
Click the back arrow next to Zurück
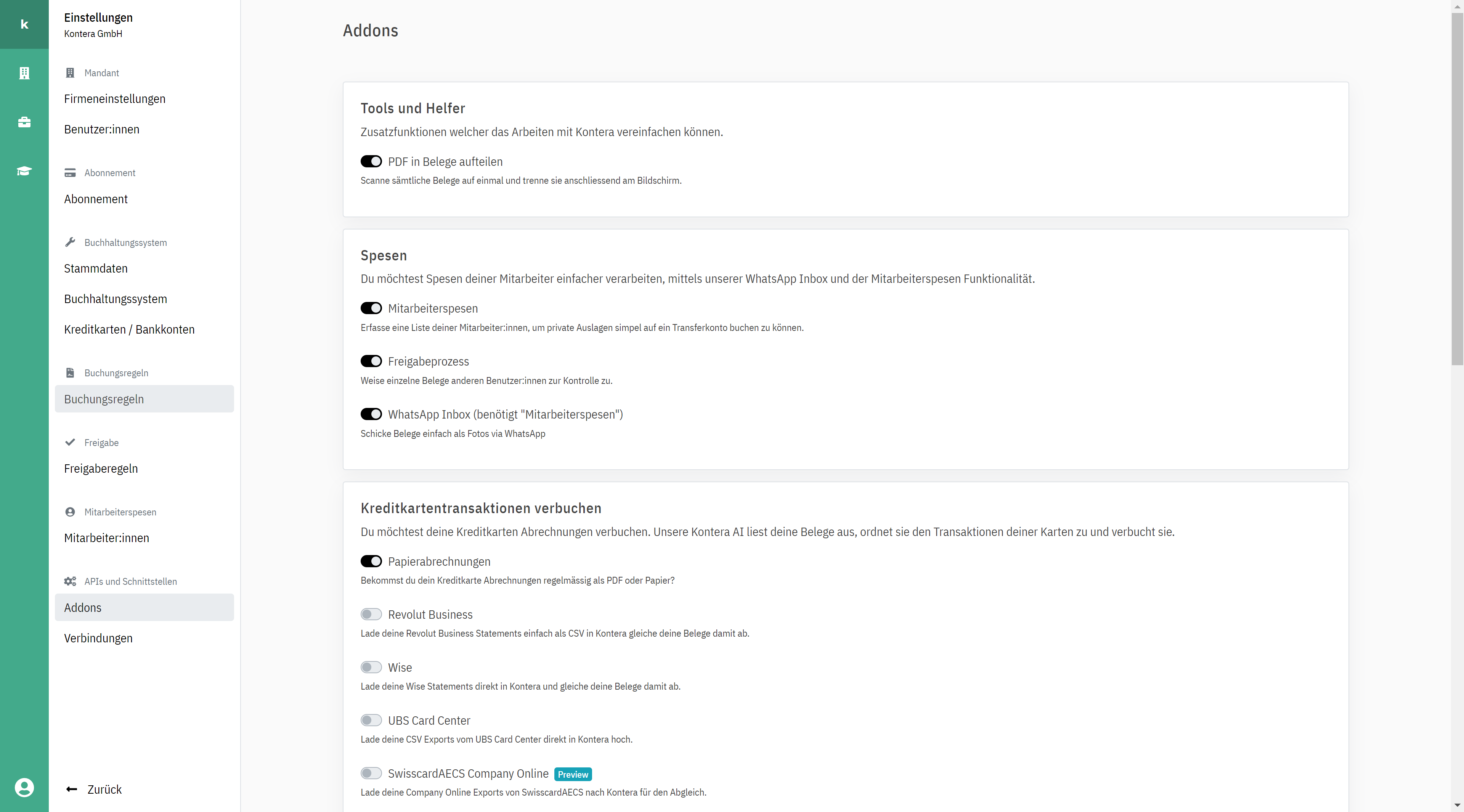(72, 789)
